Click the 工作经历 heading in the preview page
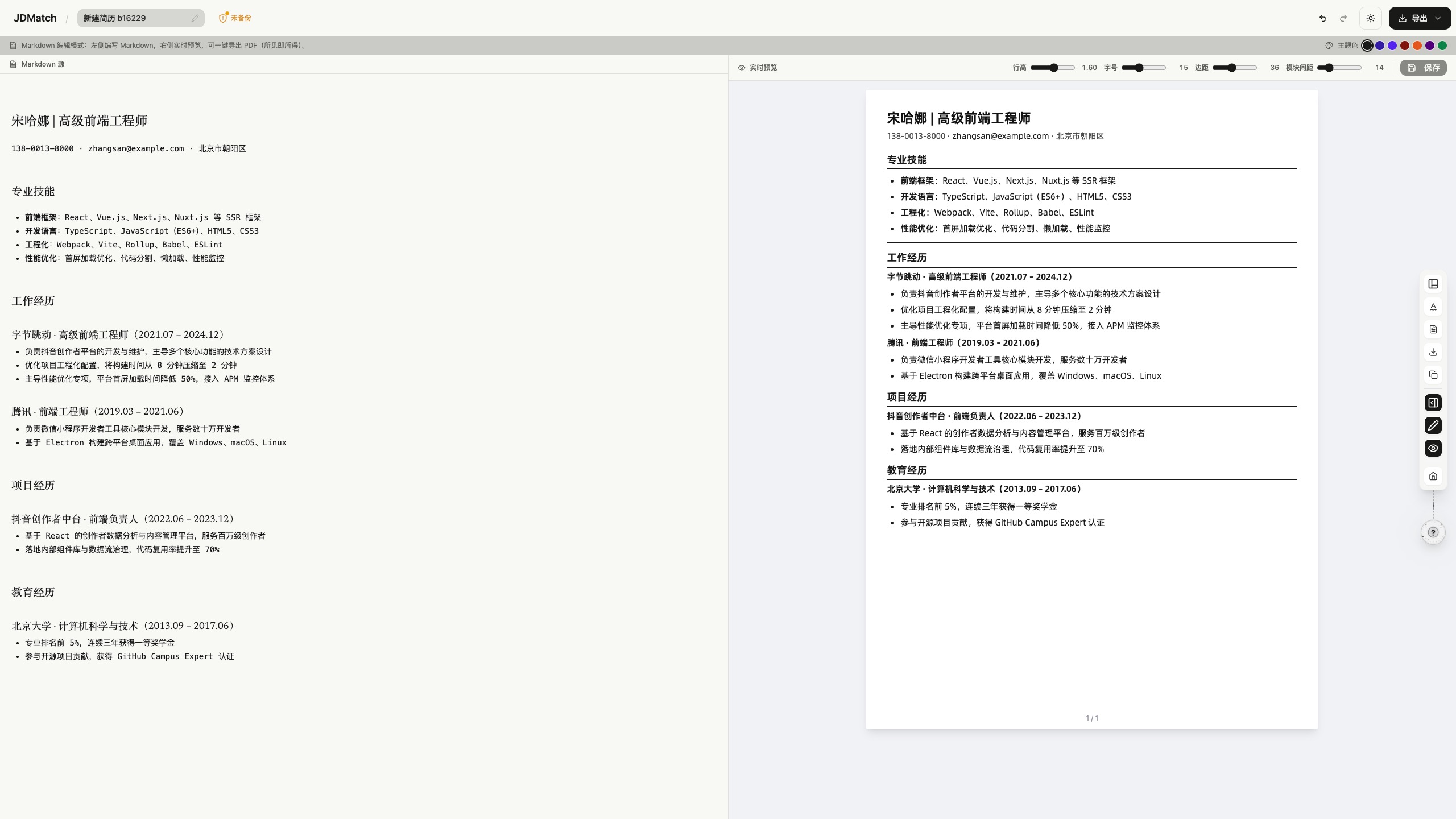 pyautogui.click(x=907, y=258)
